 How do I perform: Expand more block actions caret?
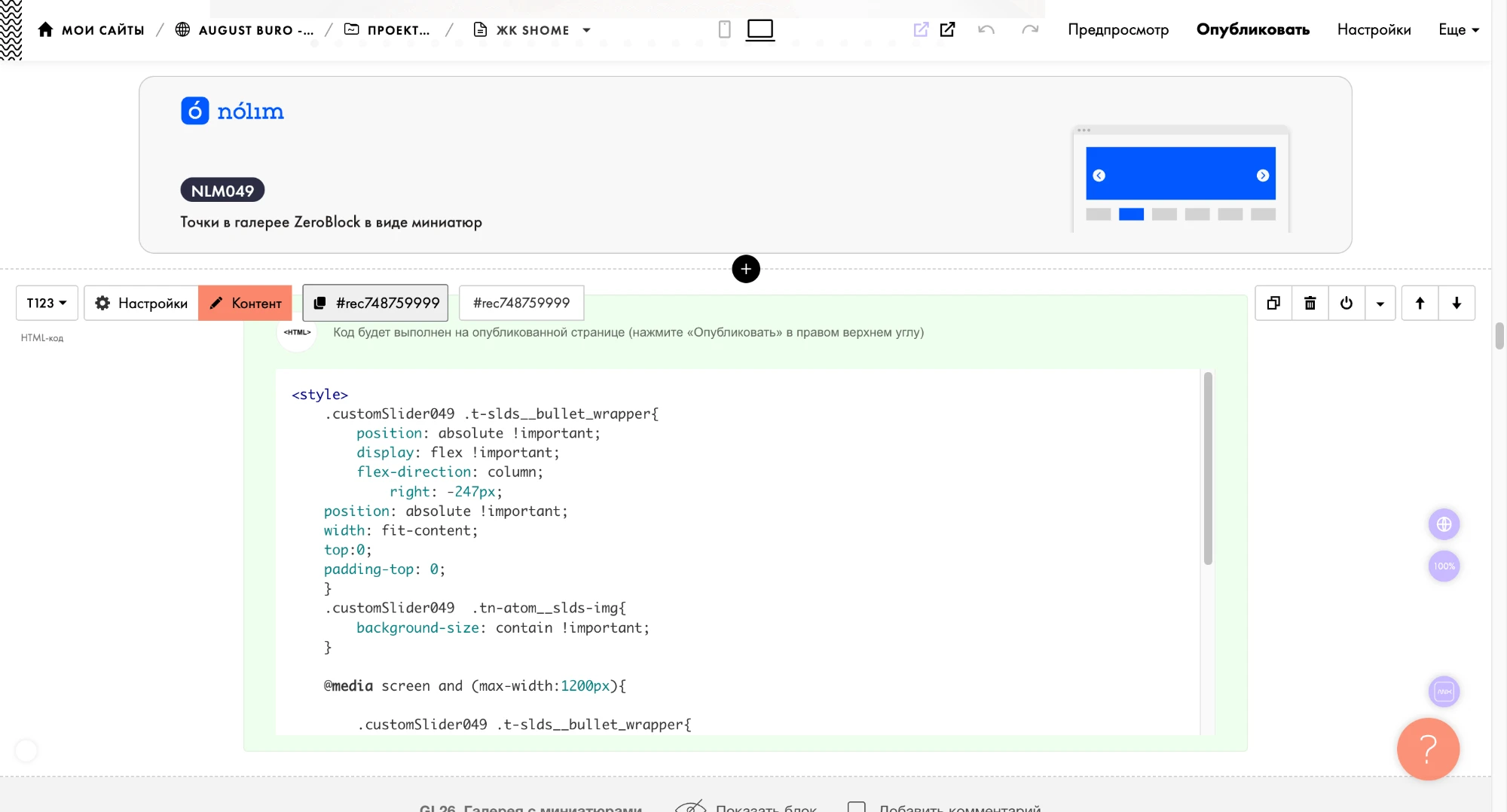[1380, 303]
